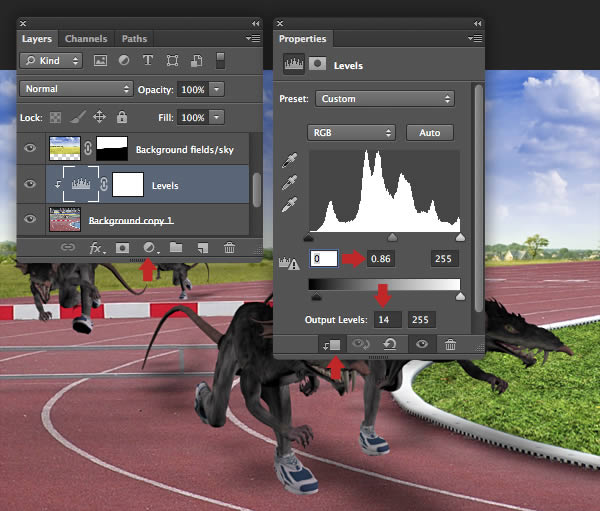
Task: Collapse the Properties panel double arrows
Action: pos(477,23)
